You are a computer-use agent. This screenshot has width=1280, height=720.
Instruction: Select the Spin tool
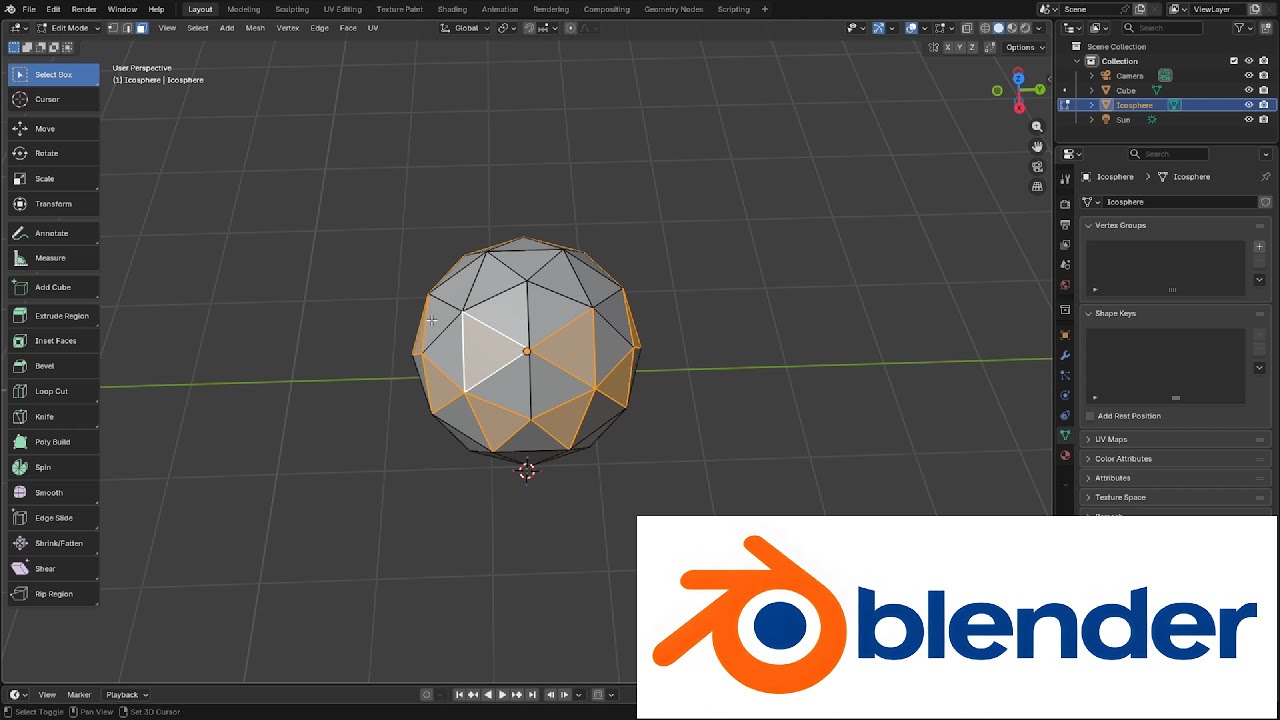pos(53,467)
